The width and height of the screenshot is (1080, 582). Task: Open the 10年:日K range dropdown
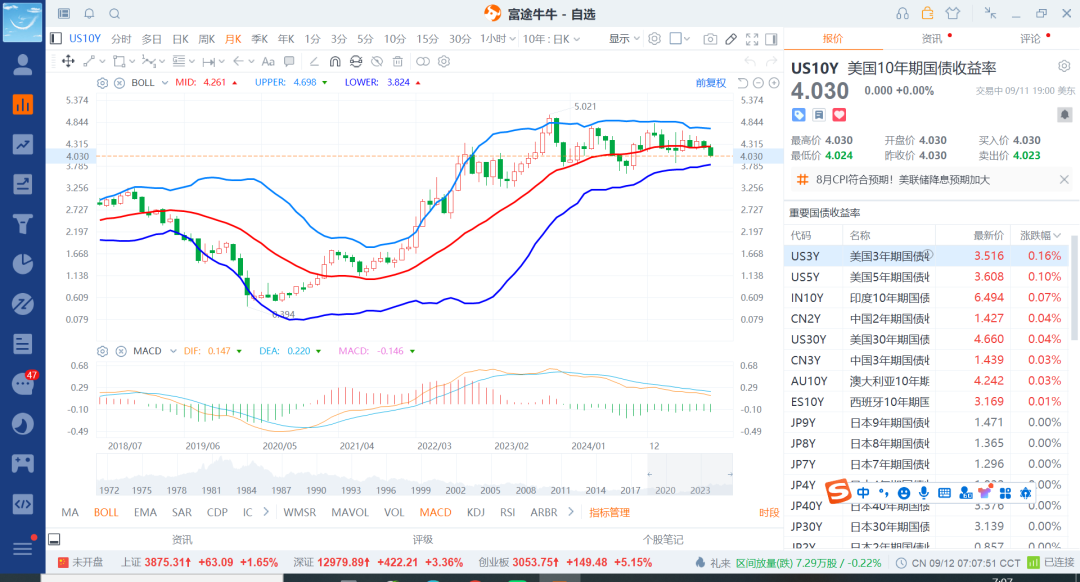click(x=551, y=39)
